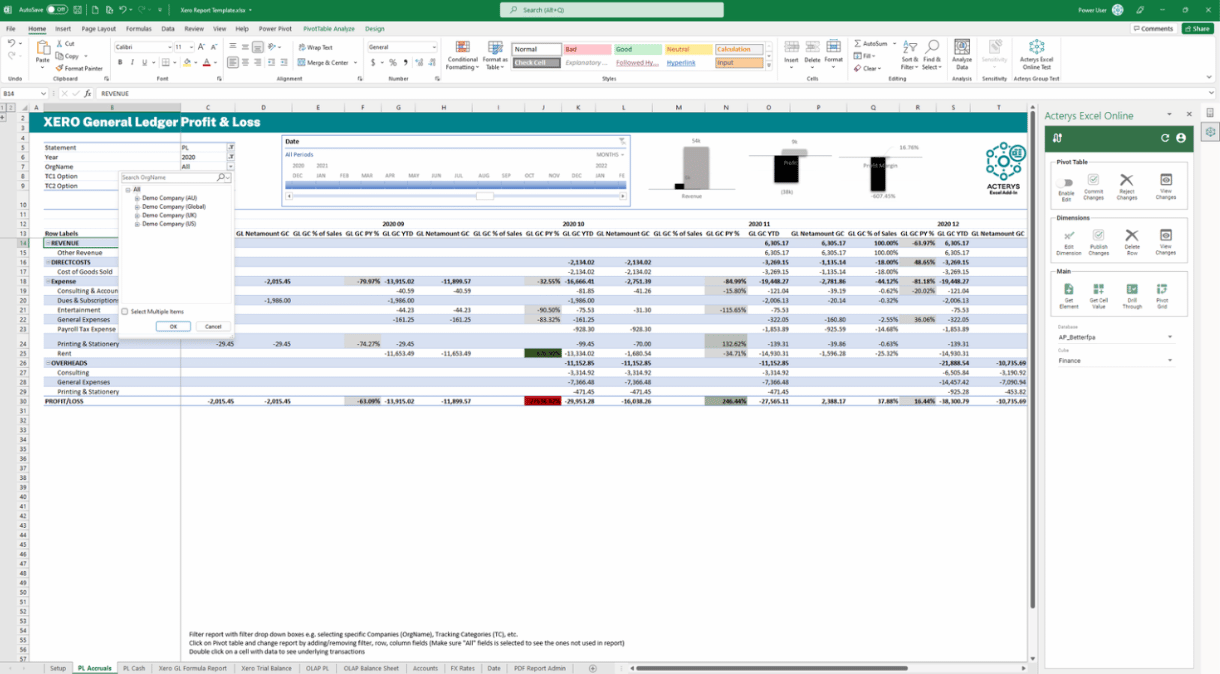Open Find & Select menu

932,54
